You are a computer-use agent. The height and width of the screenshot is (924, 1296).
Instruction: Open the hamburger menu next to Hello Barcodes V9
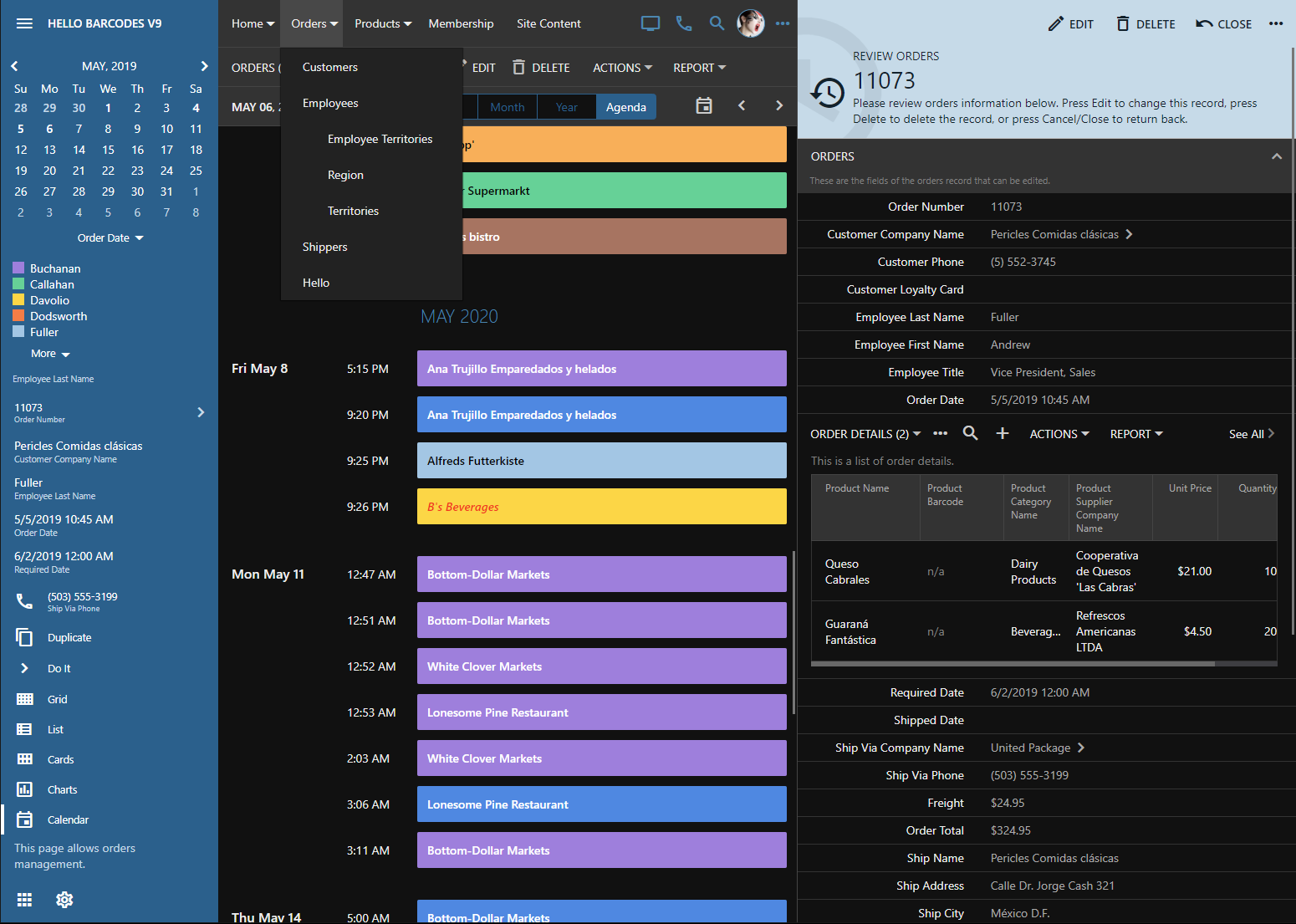point(24,23)
